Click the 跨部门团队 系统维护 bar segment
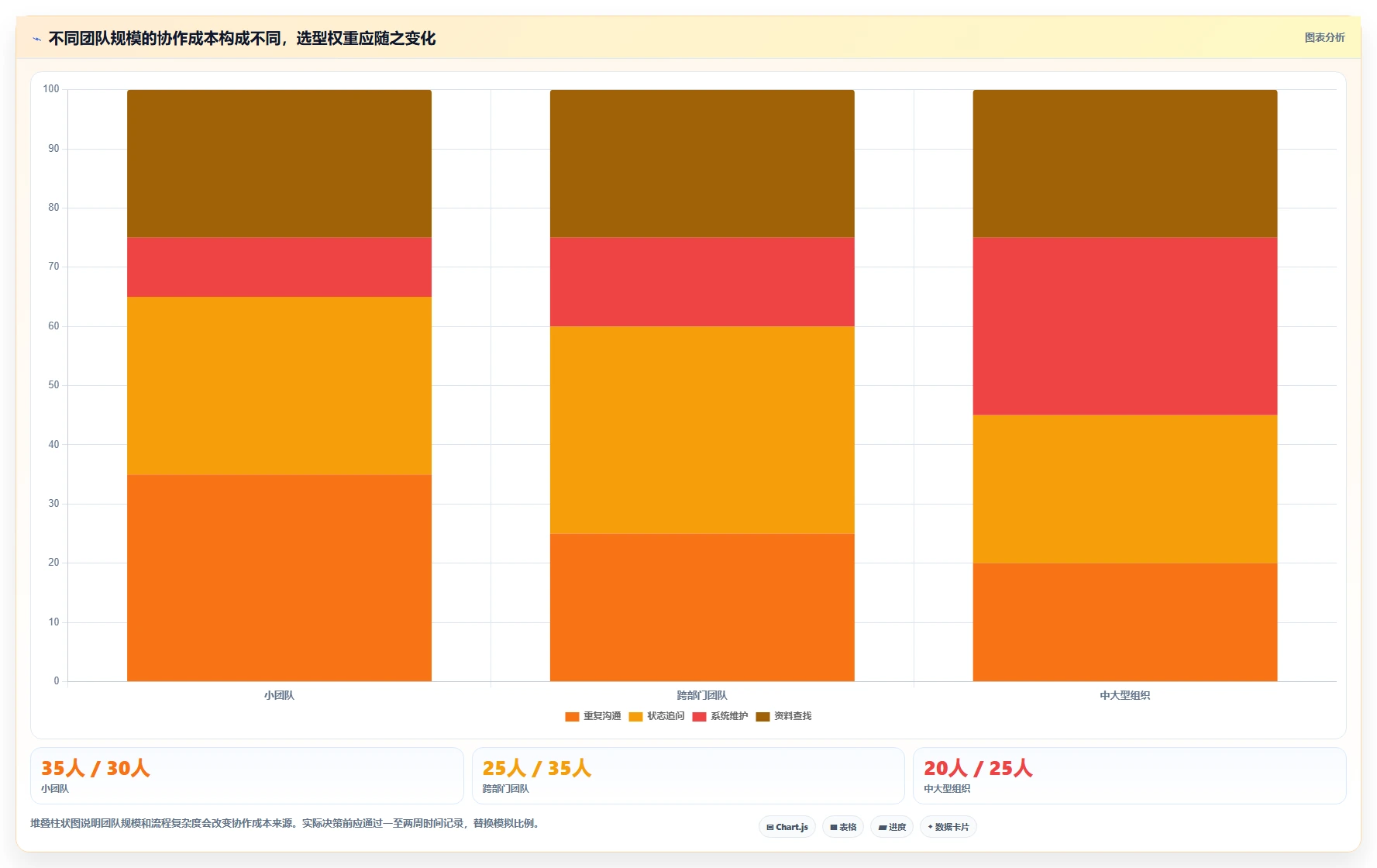Viewport: 1377px width, 868px height. [702, 282]
